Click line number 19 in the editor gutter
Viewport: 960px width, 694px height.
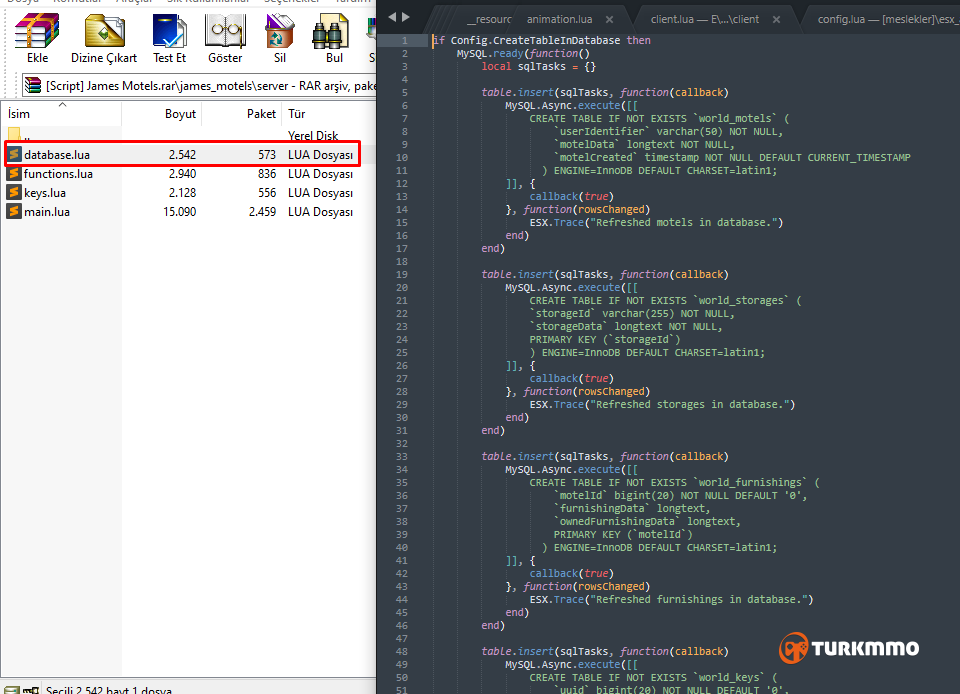(x=402, y=275)
